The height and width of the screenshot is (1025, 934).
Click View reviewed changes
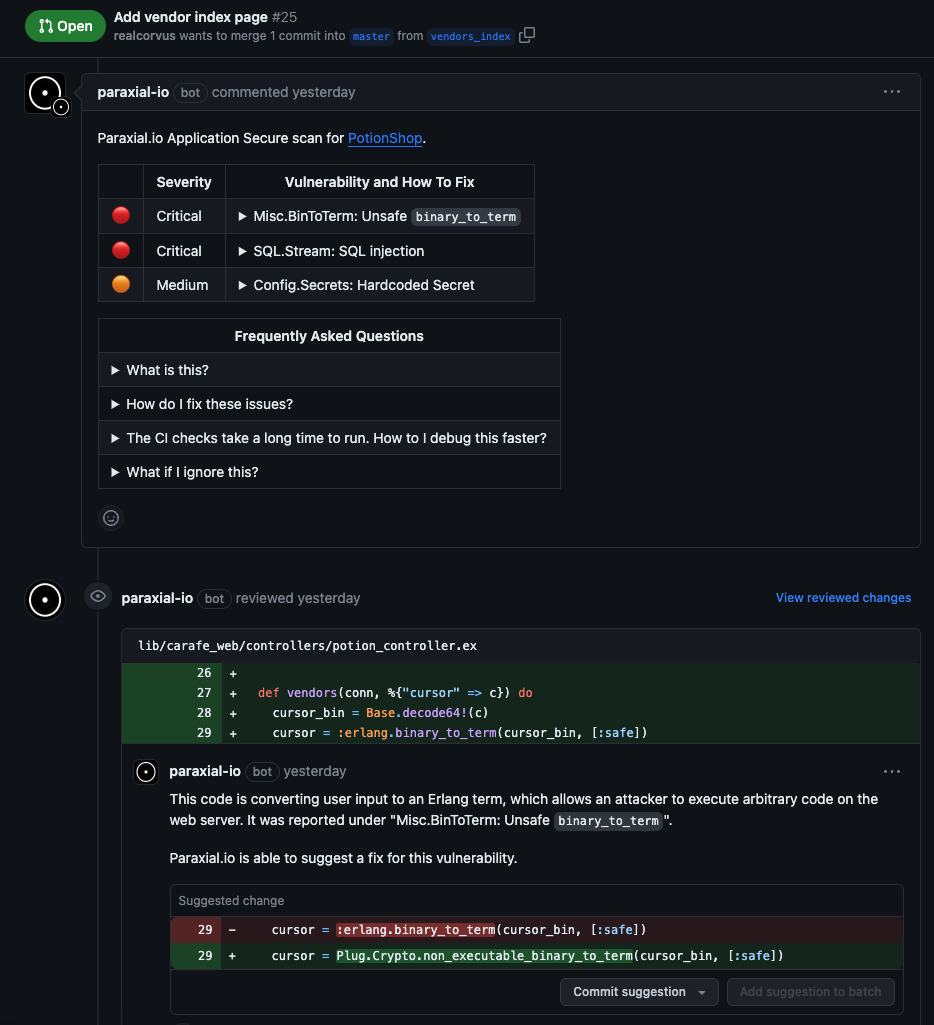(843, 597)
